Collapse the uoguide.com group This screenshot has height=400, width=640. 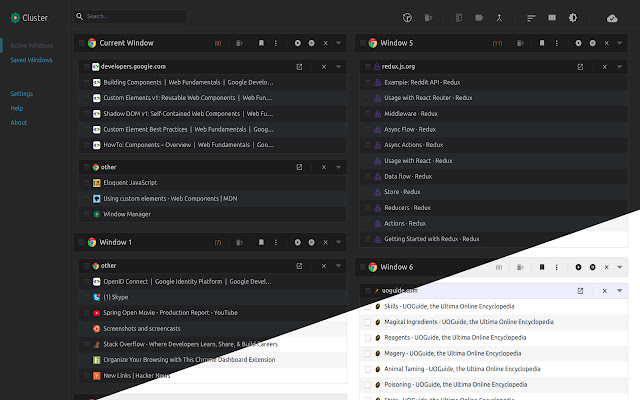click(x=621, y=290)
